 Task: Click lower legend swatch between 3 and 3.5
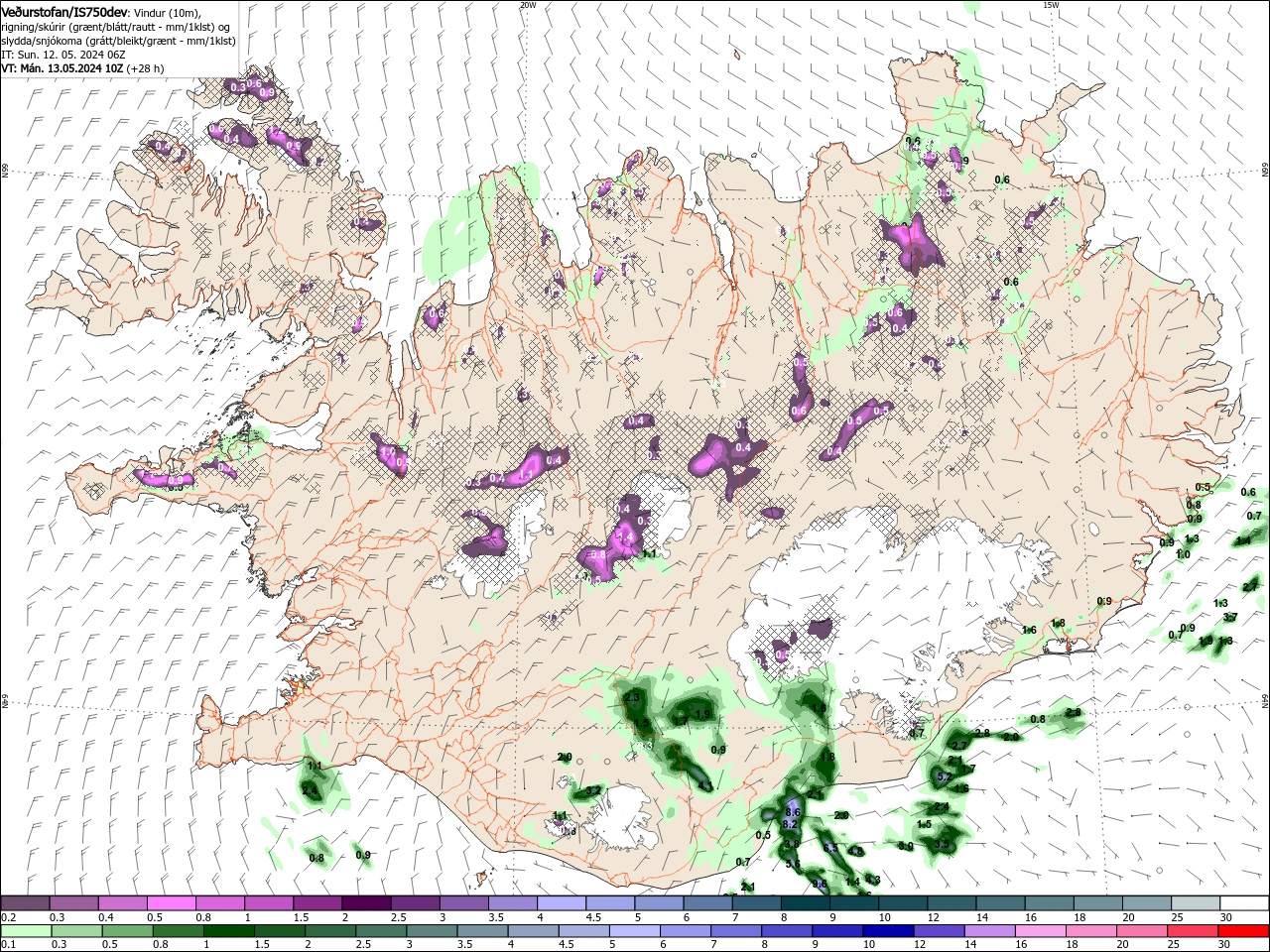click(432, 931)
